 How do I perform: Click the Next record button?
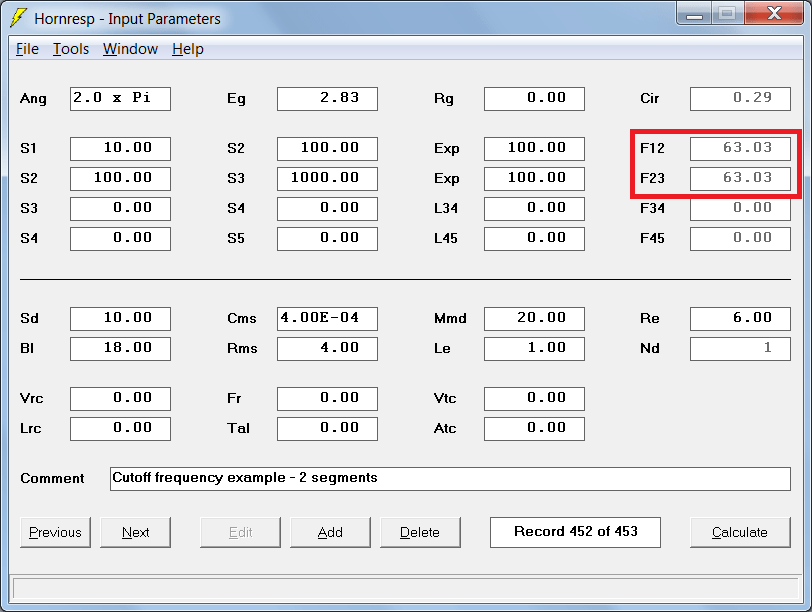tap(135, 532)
